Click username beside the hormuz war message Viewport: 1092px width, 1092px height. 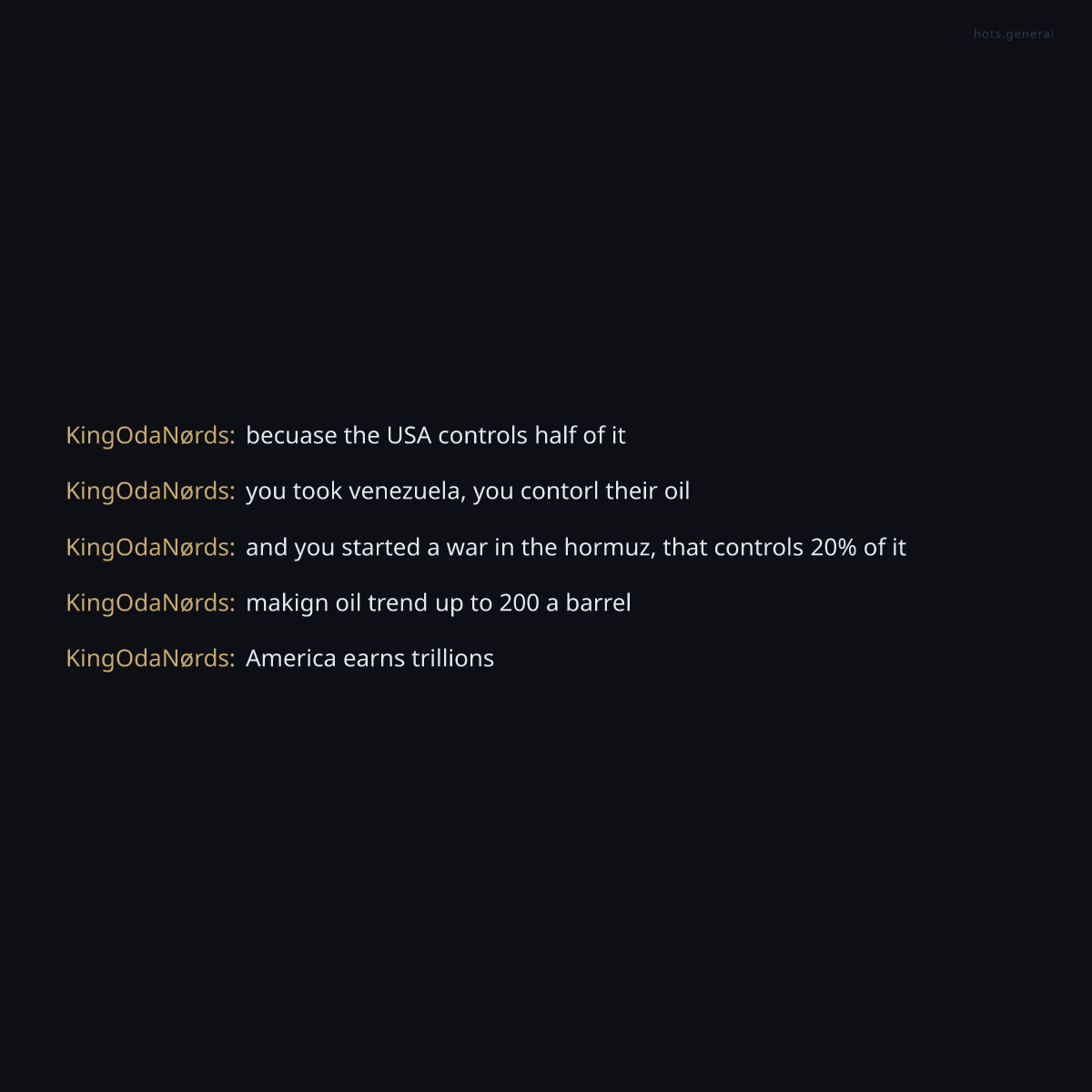click(149, 548)
